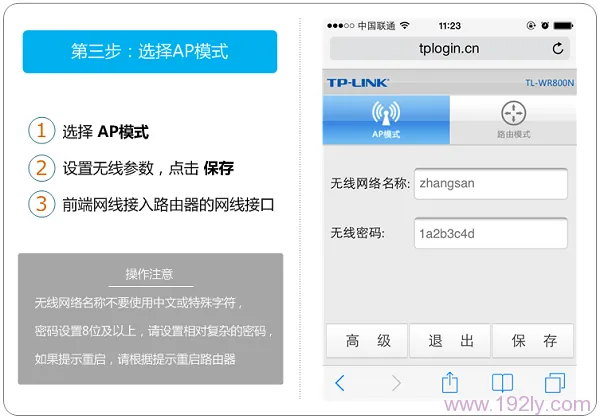Viewport: 600px width, 419px height.
Task: Tap the reload icon in the address bar
Action: tap(557, 48)
